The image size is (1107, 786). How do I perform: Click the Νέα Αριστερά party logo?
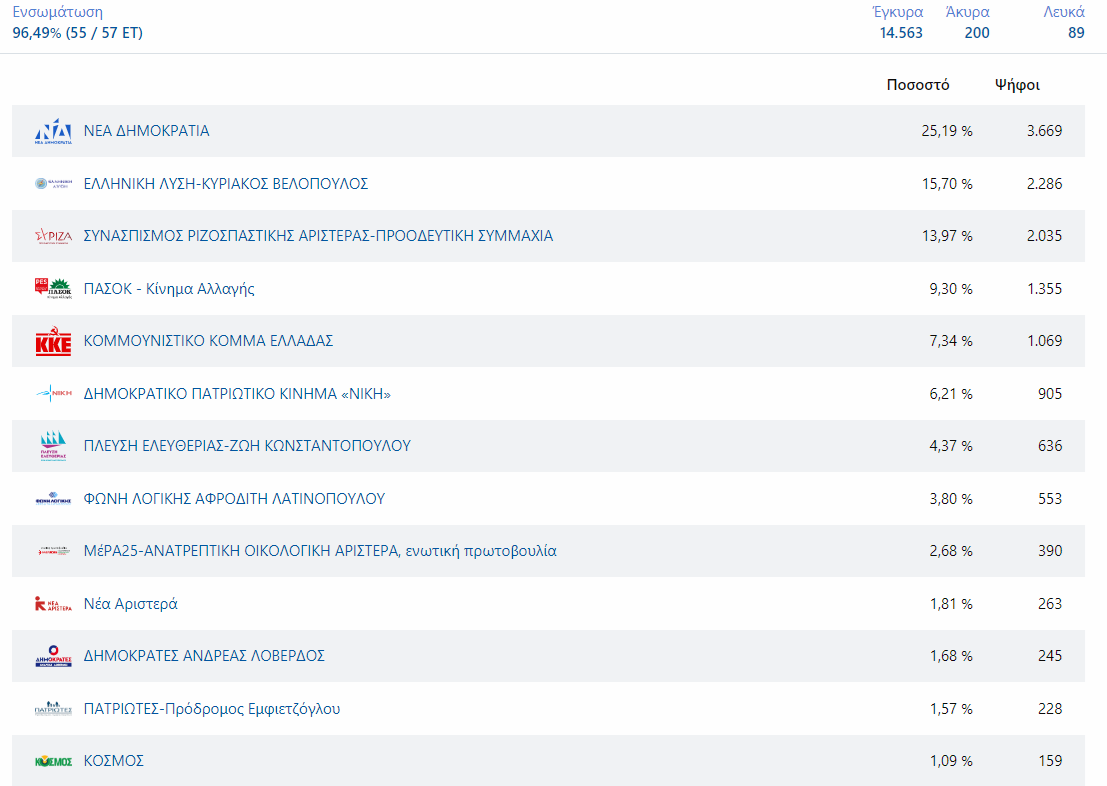tap(54, 604)
